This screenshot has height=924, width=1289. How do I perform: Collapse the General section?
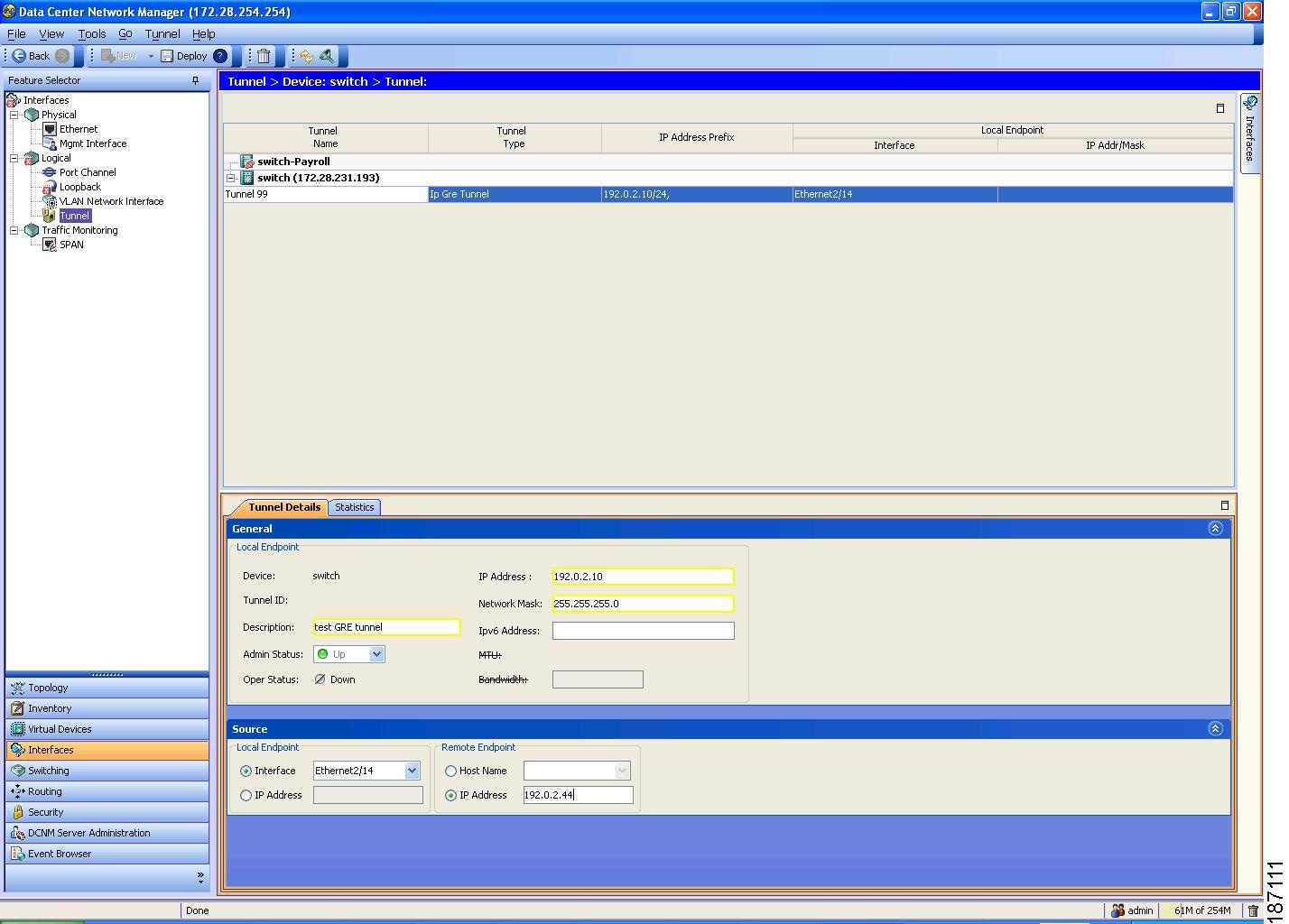point(1215,529)
